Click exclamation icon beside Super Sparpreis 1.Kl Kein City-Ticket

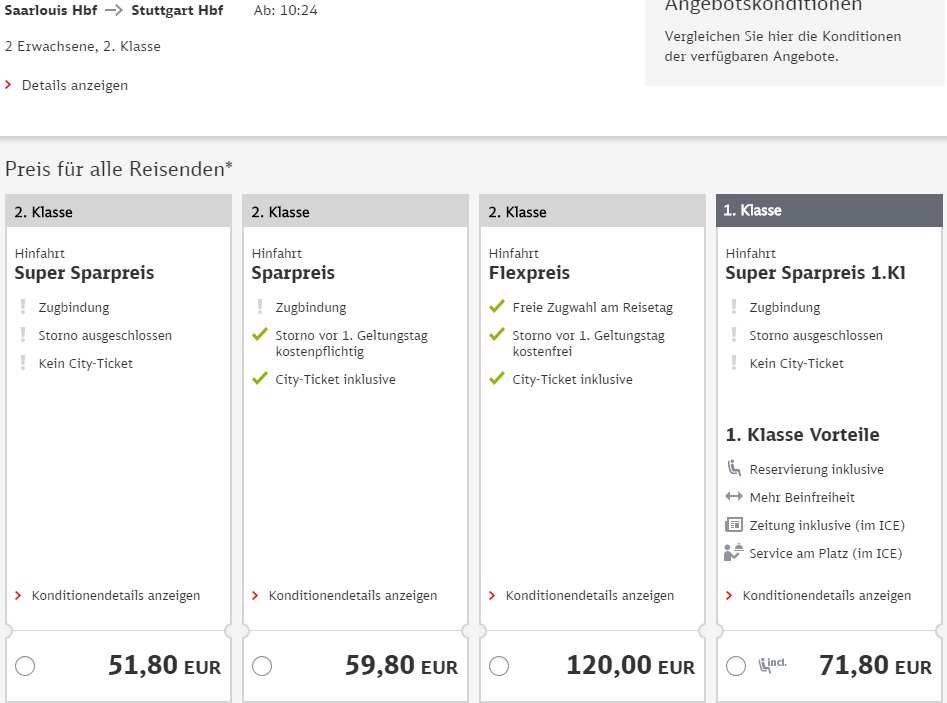(x=734, y=362)
